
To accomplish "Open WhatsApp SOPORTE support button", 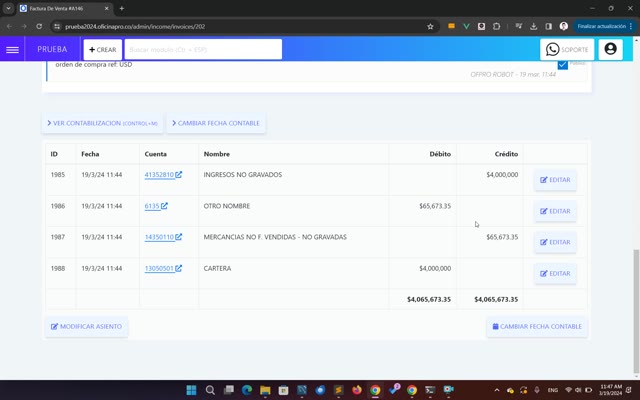I will pyautogui.click(x=567, y=49).
